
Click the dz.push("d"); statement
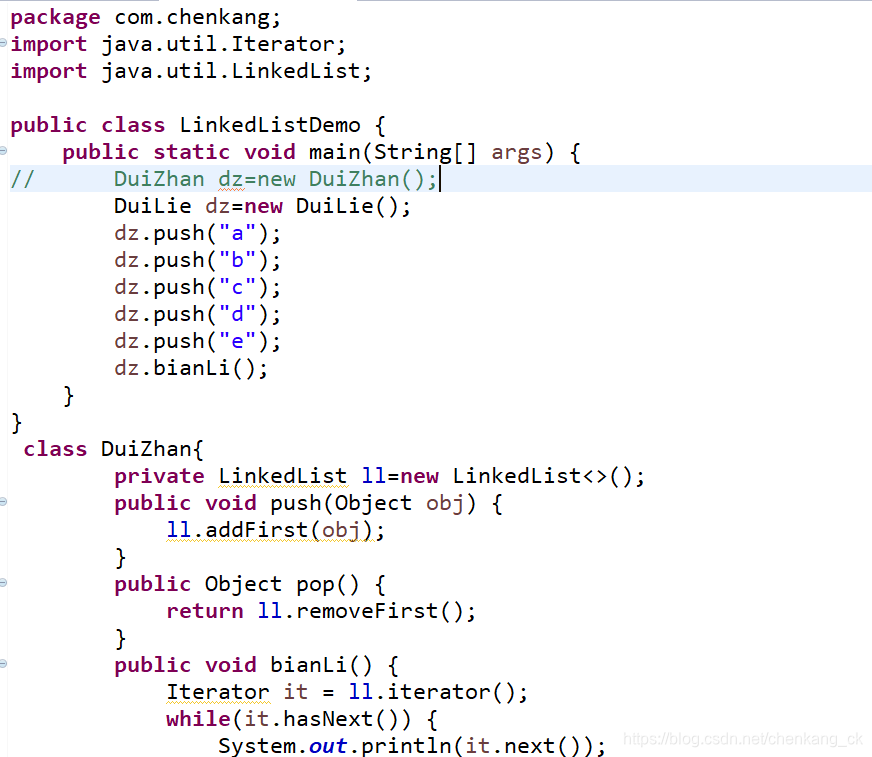[197, 315]
